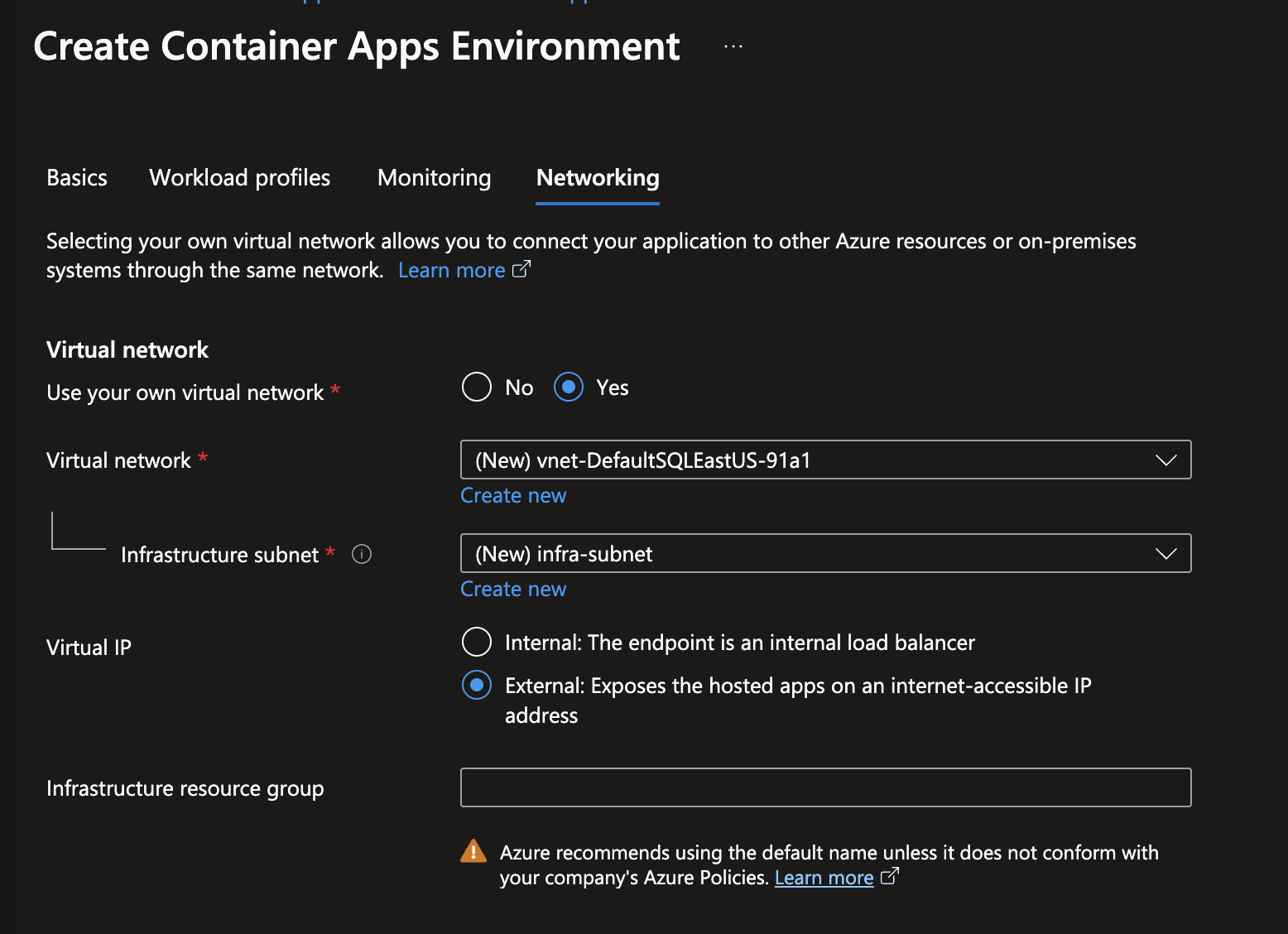Click Create new under Virtual network
1288x934 pixels.
tap(513, 494)
